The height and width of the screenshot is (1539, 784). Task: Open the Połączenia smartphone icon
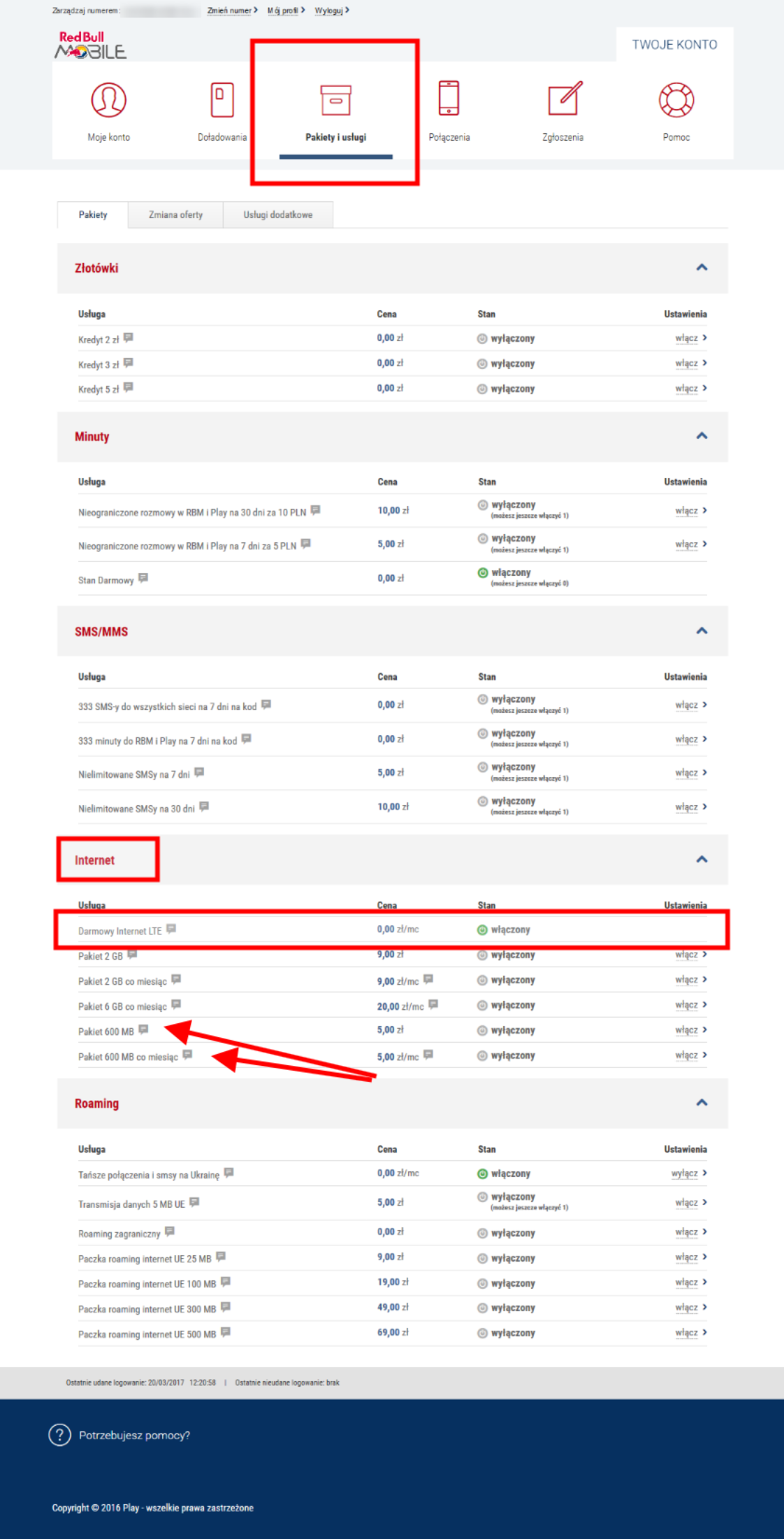(449, 98)
